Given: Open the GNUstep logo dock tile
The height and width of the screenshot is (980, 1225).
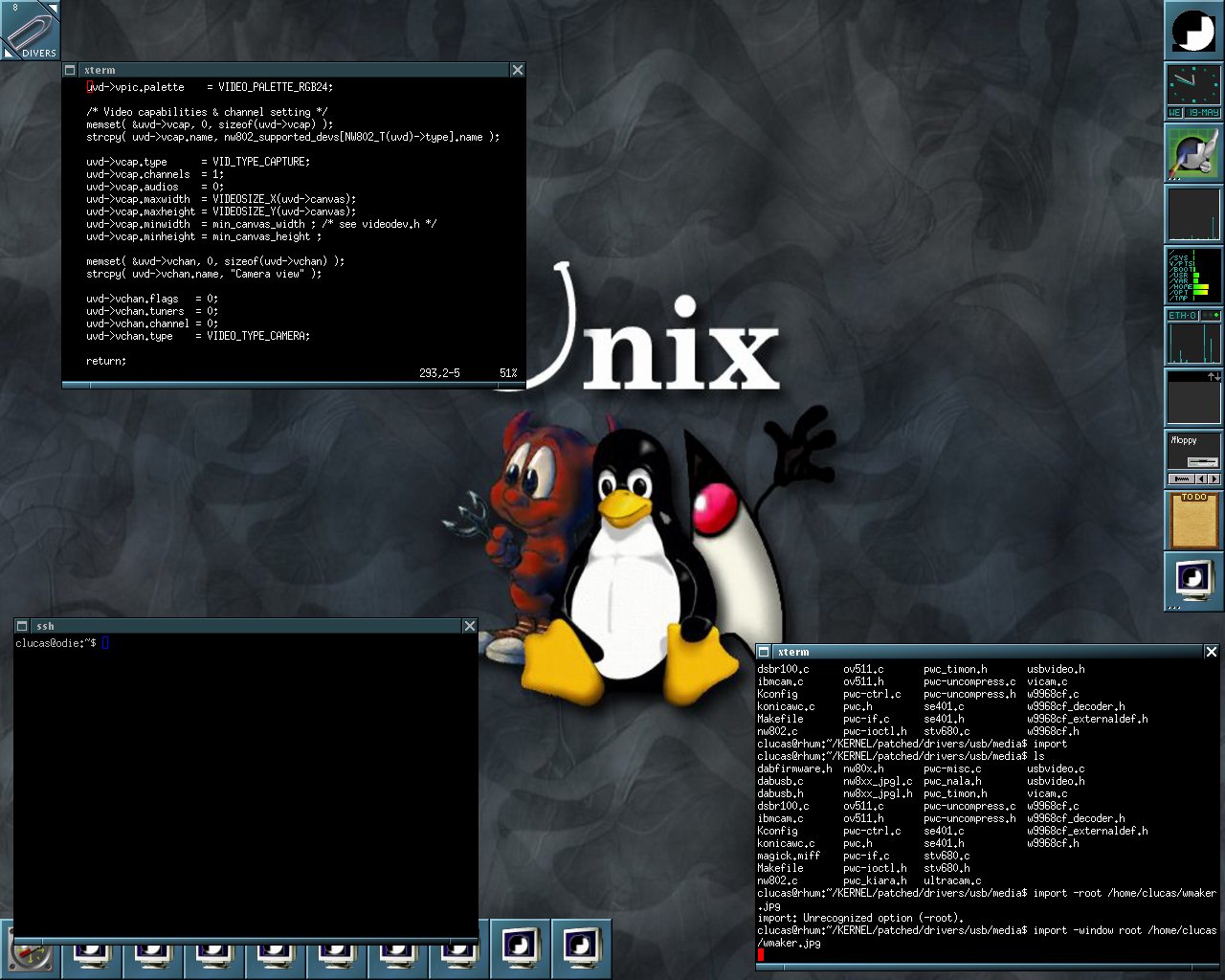Looking at the screenshot, I should (1193, 31).
